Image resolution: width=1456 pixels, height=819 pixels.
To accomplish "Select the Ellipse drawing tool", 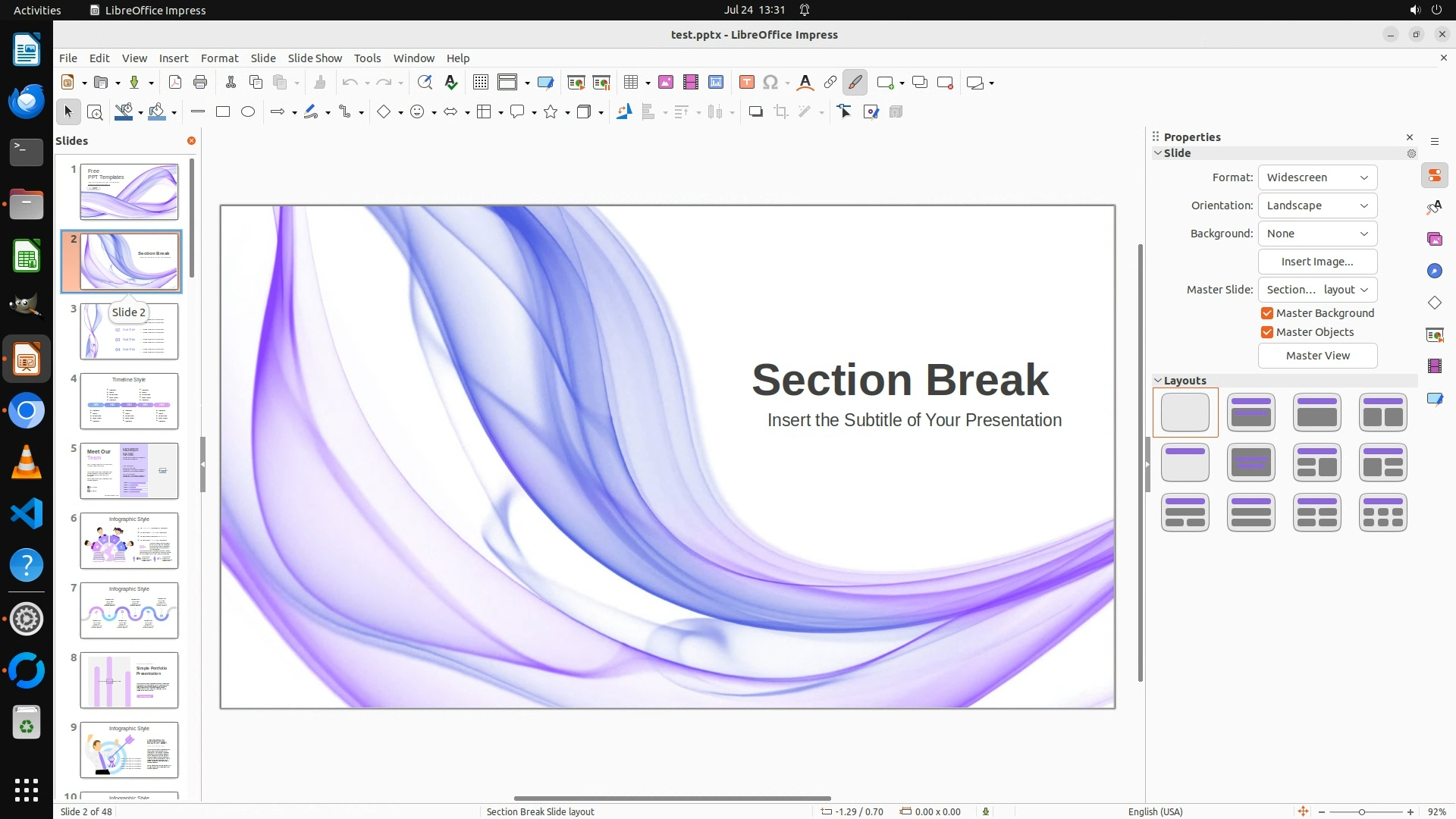I will (x=248, y=112).
